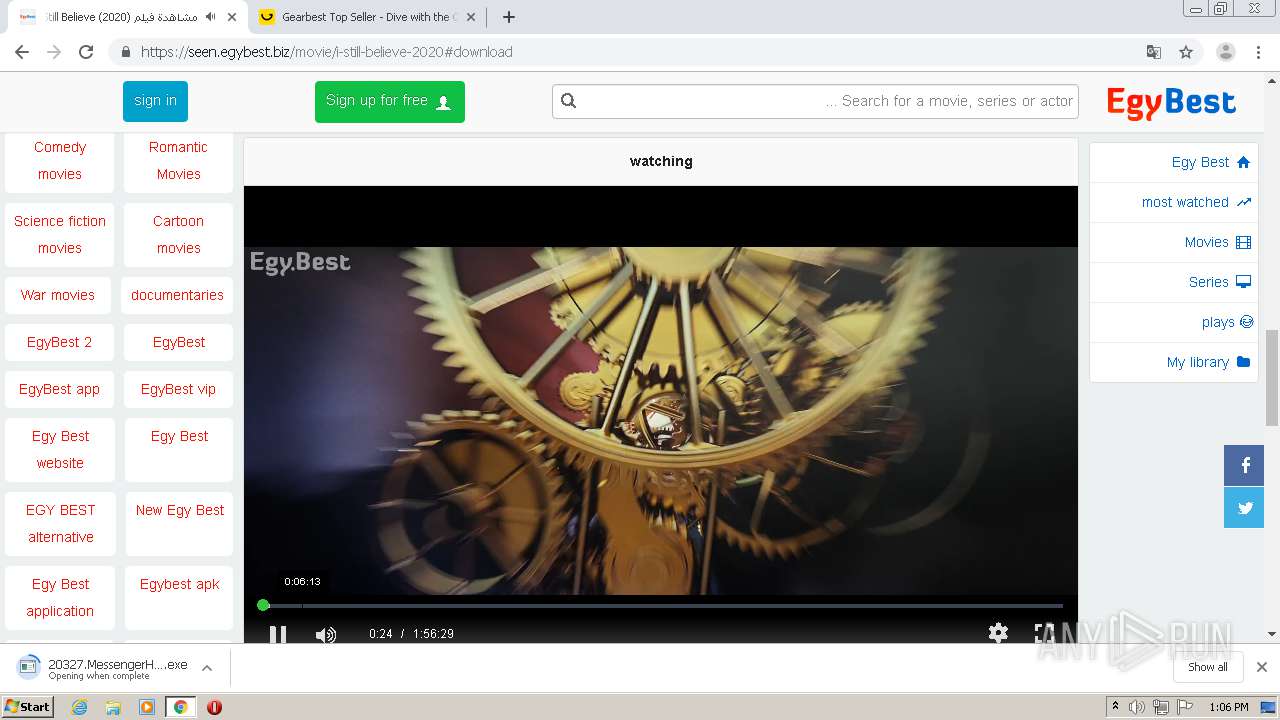Mute audio on I Still Believe tab

click(x=209, y=17)
